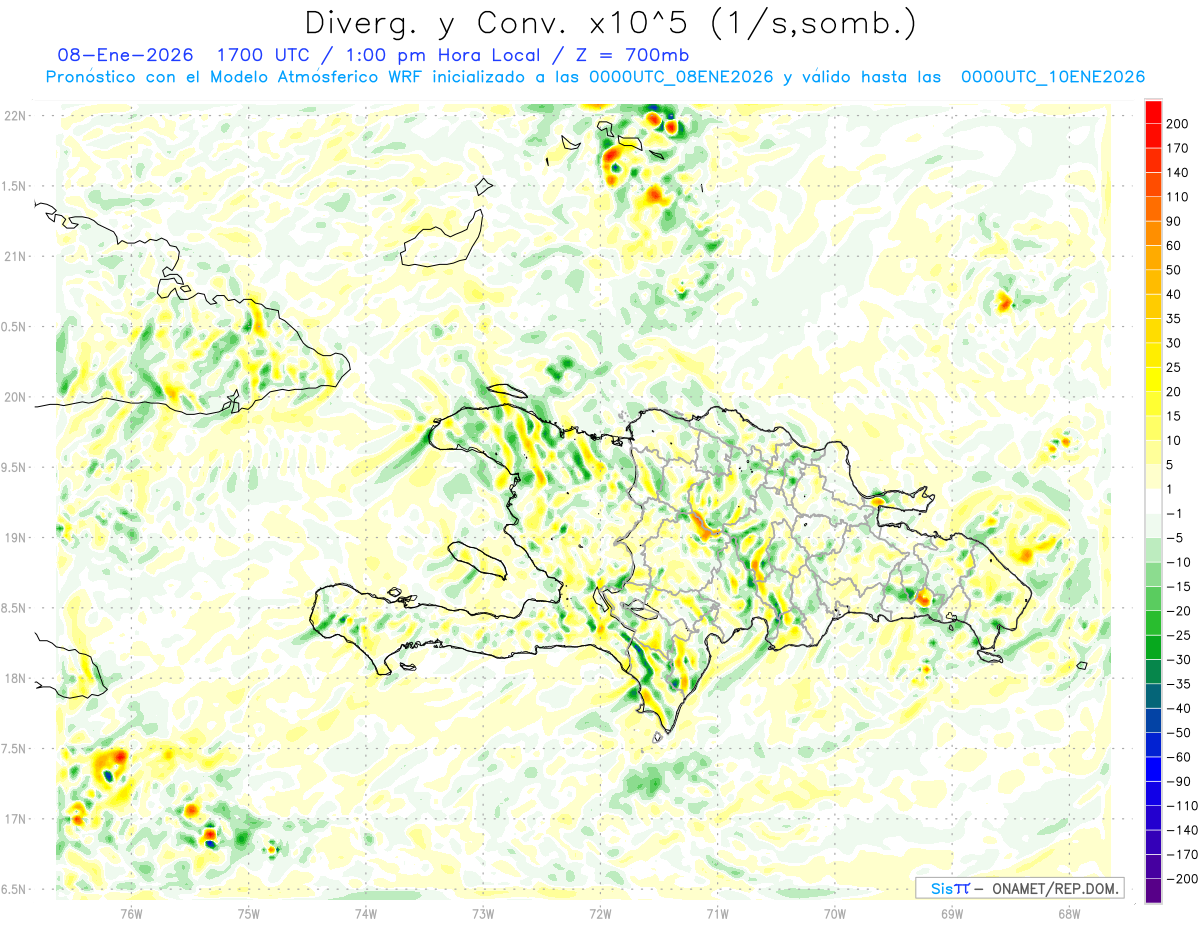
Task: Click the '-110' color scale value
Action: (x=1181, y=805)
